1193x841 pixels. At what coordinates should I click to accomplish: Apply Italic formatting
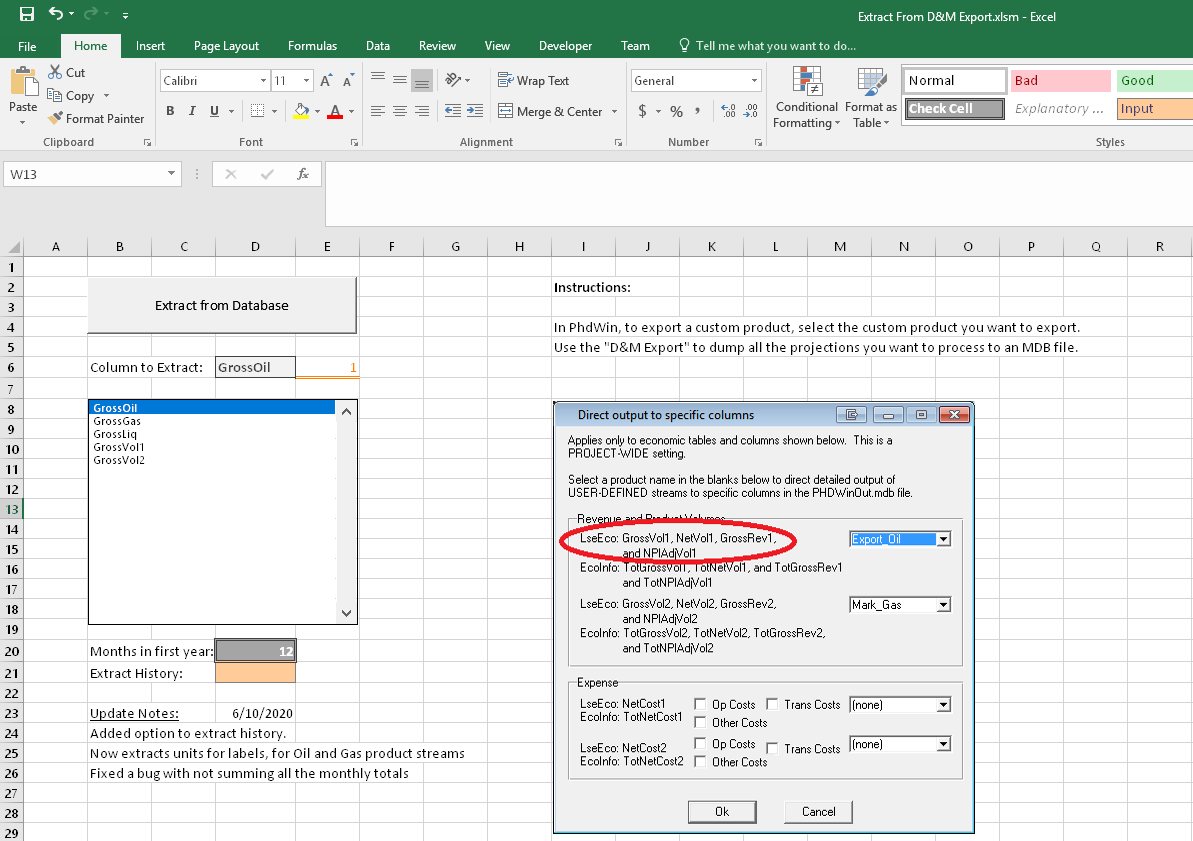pyautogui.click(x=192, y=111)
